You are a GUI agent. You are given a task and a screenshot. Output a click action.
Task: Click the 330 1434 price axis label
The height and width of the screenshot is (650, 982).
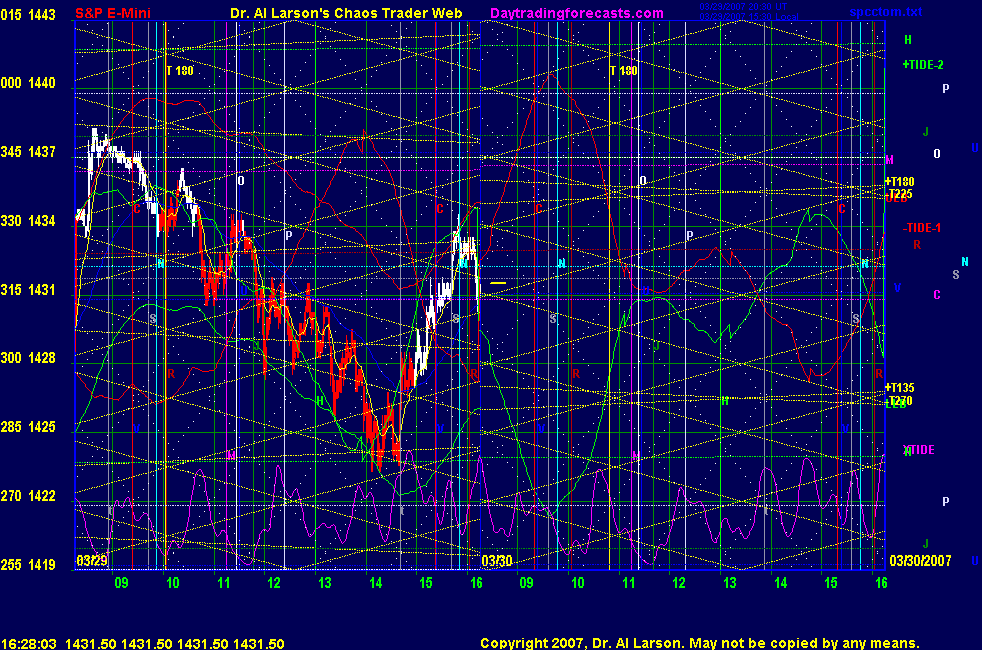tap(28, 220)
